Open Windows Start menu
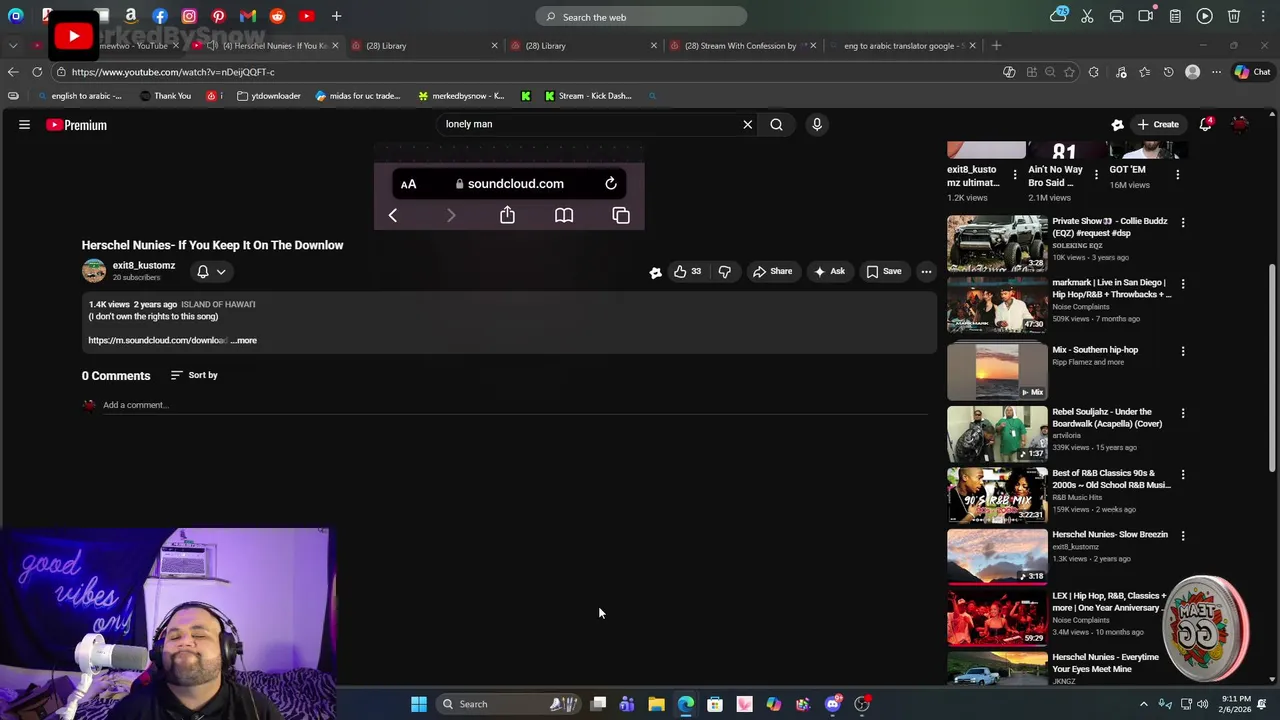This screenshot has width=1280, height=720. click(419, 704)
